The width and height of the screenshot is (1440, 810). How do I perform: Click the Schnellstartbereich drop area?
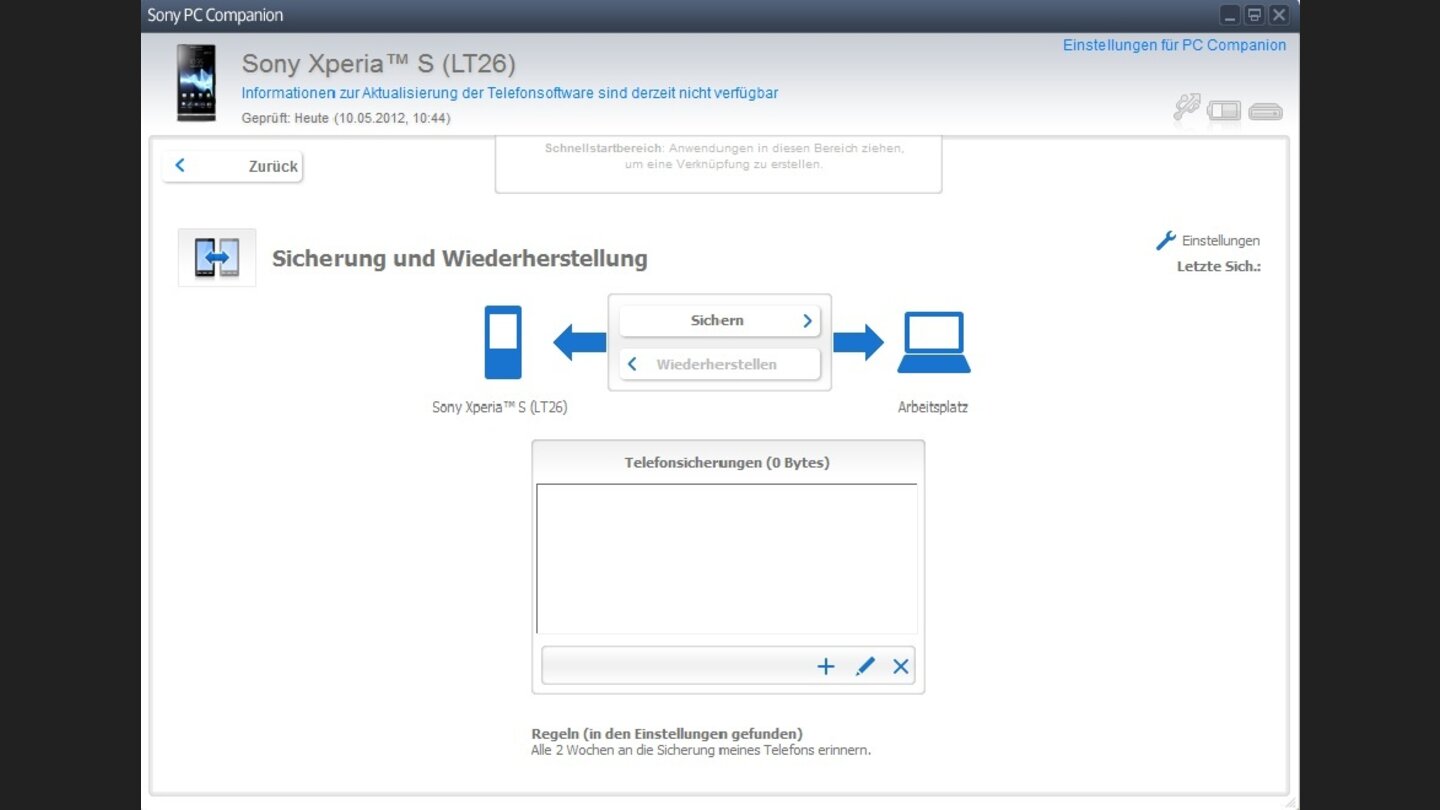[719, 164]
